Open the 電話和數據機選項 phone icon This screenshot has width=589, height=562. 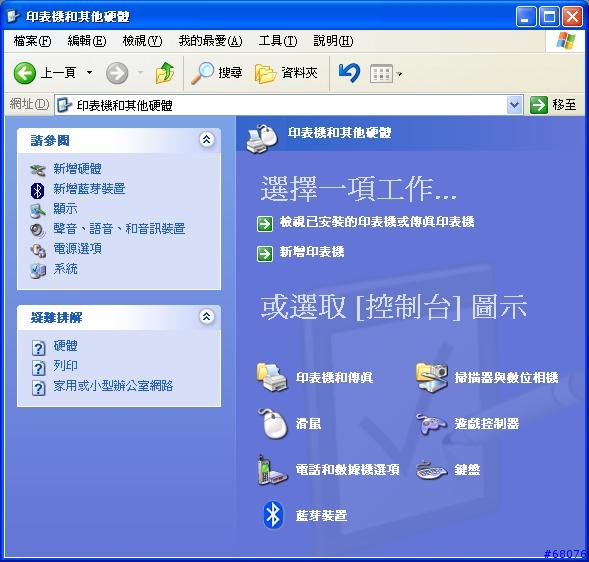[272, 470]
